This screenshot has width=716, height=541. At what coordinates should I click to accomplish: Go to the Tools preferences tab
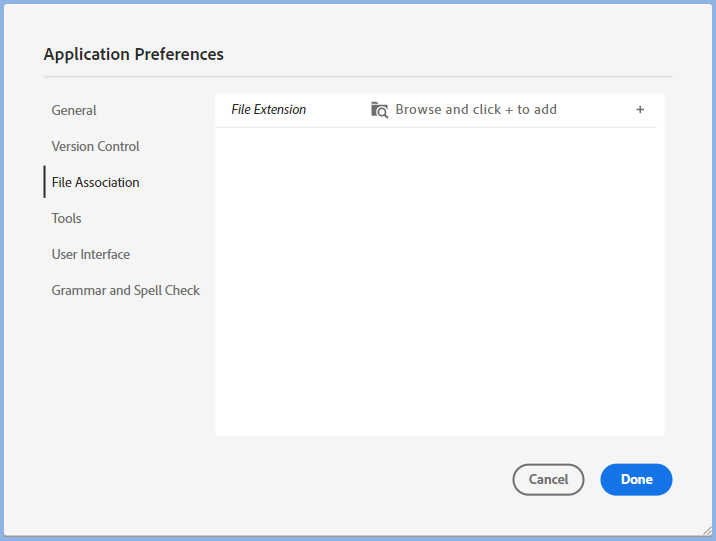point(66,218)
